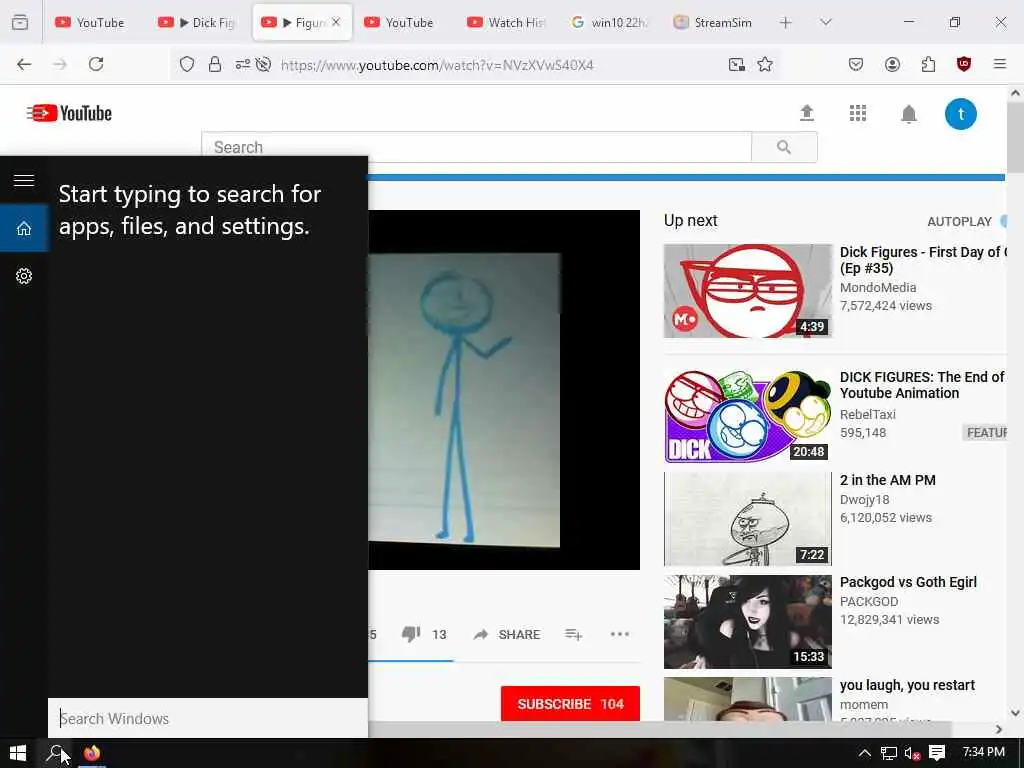Viewport: 1024px width, 768px height.
Task: Click the scroll down arrow on scrollbar
Action: (x=1015, y=712)
